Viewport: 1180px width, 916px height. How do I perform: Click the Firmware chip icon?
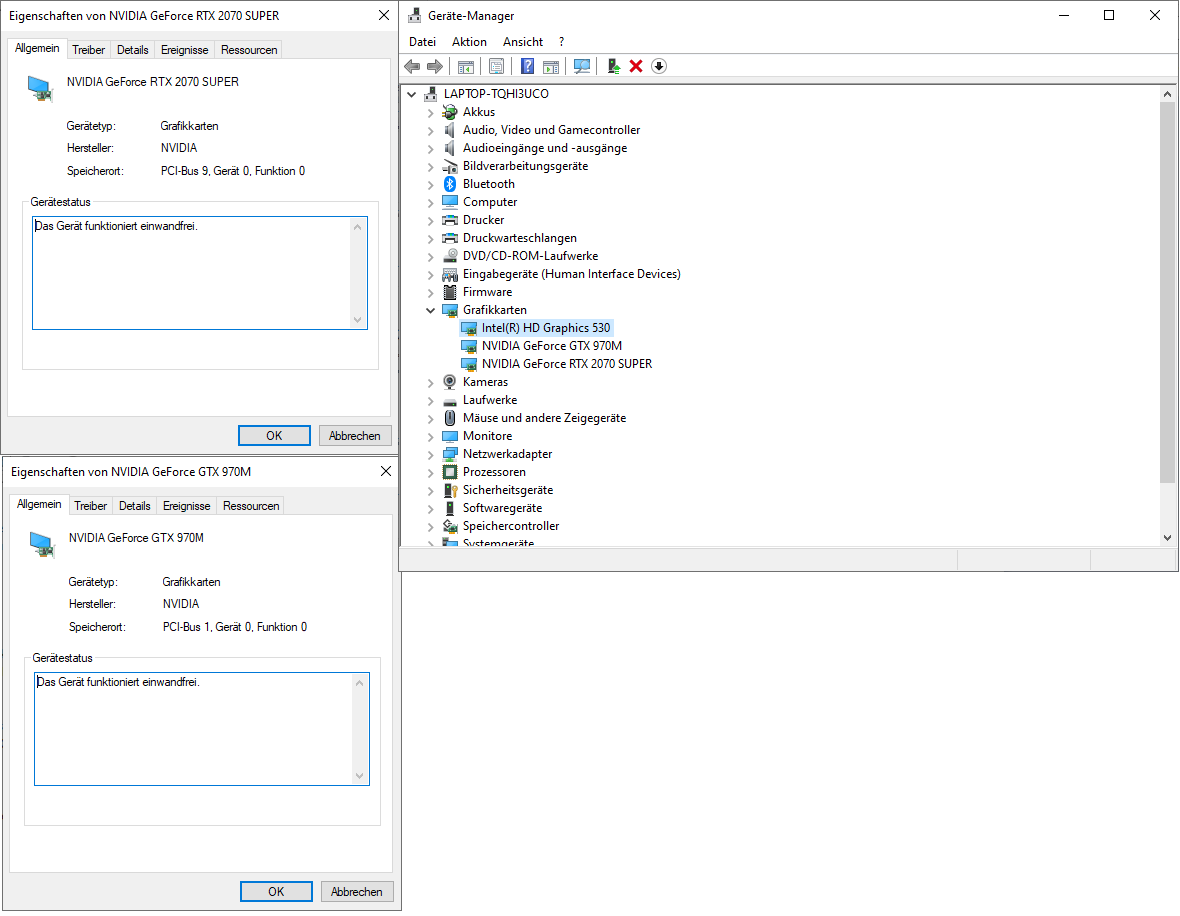click(450, 293)
